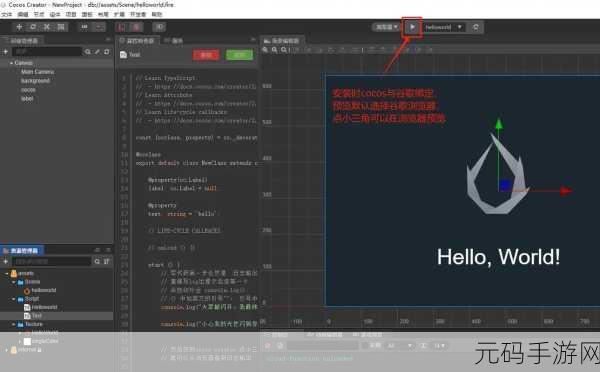
Task: Select the move transform tool in toolbar
Action: pos(20,27)
